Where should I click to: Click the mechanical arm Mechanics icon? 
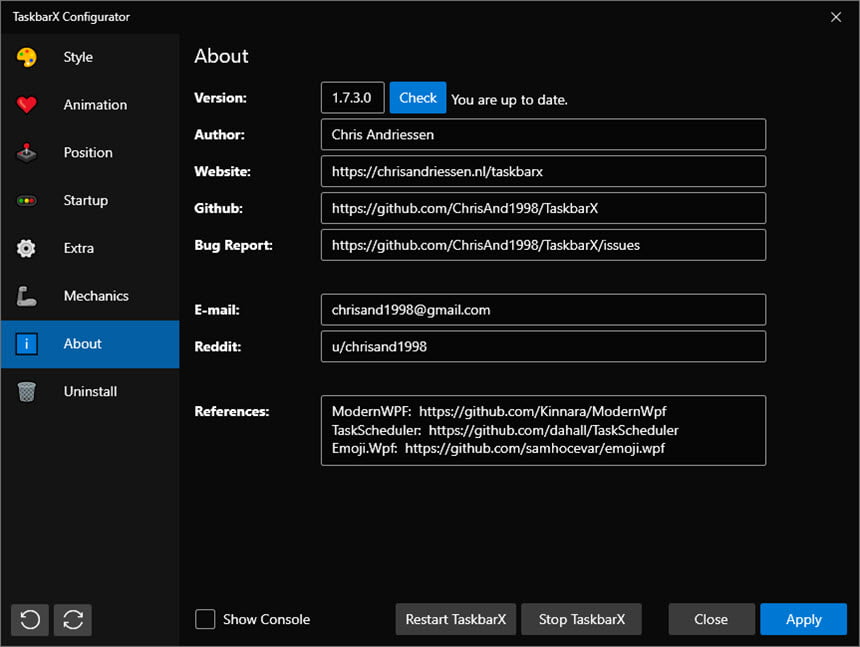click(x=26, y=296)
